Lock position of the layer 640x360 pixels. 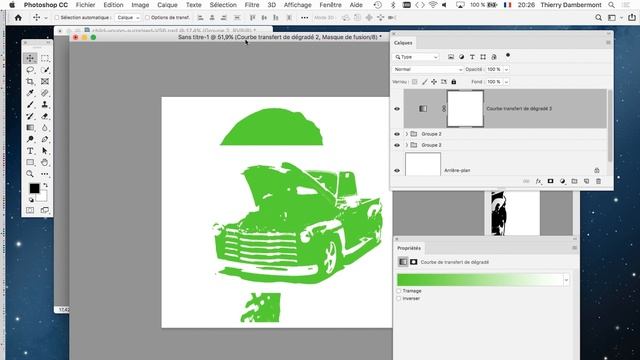[x=434, y=82]
